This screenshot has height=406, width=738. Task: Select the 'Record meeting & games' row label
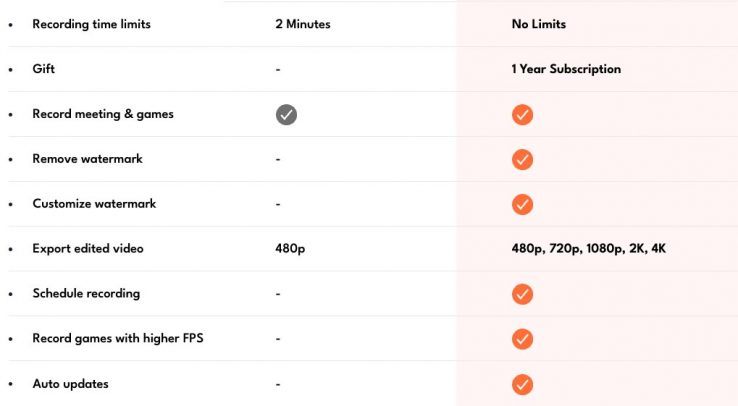click(103, 114)
